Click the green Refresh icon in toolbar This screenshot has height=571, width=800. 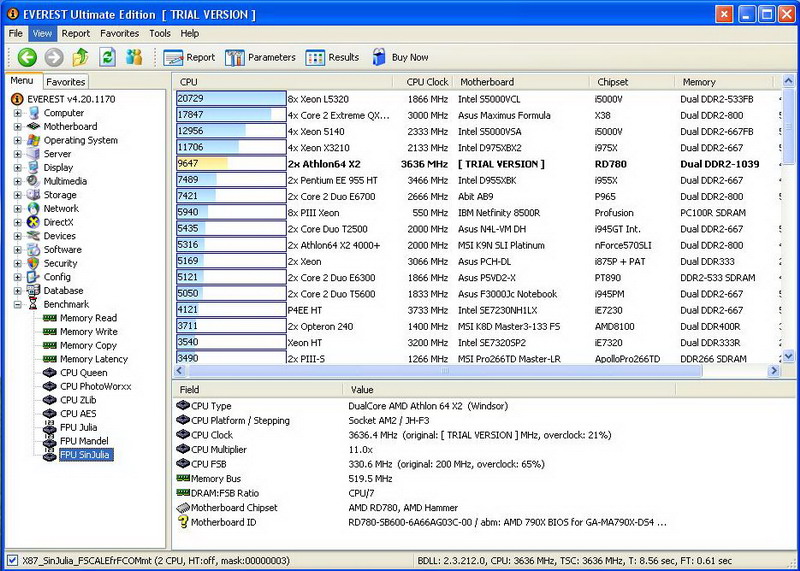(x=107, y=58)
